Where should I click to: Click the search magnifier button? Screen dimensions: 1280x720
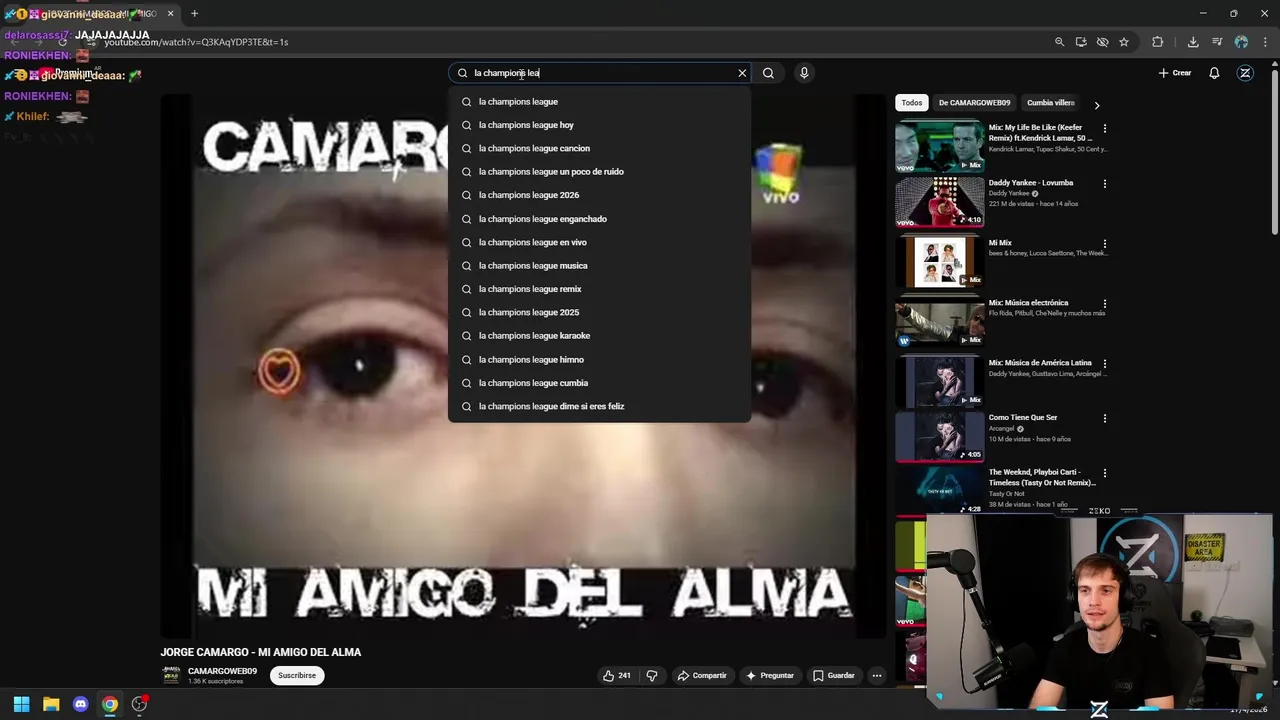pos(768,73)
